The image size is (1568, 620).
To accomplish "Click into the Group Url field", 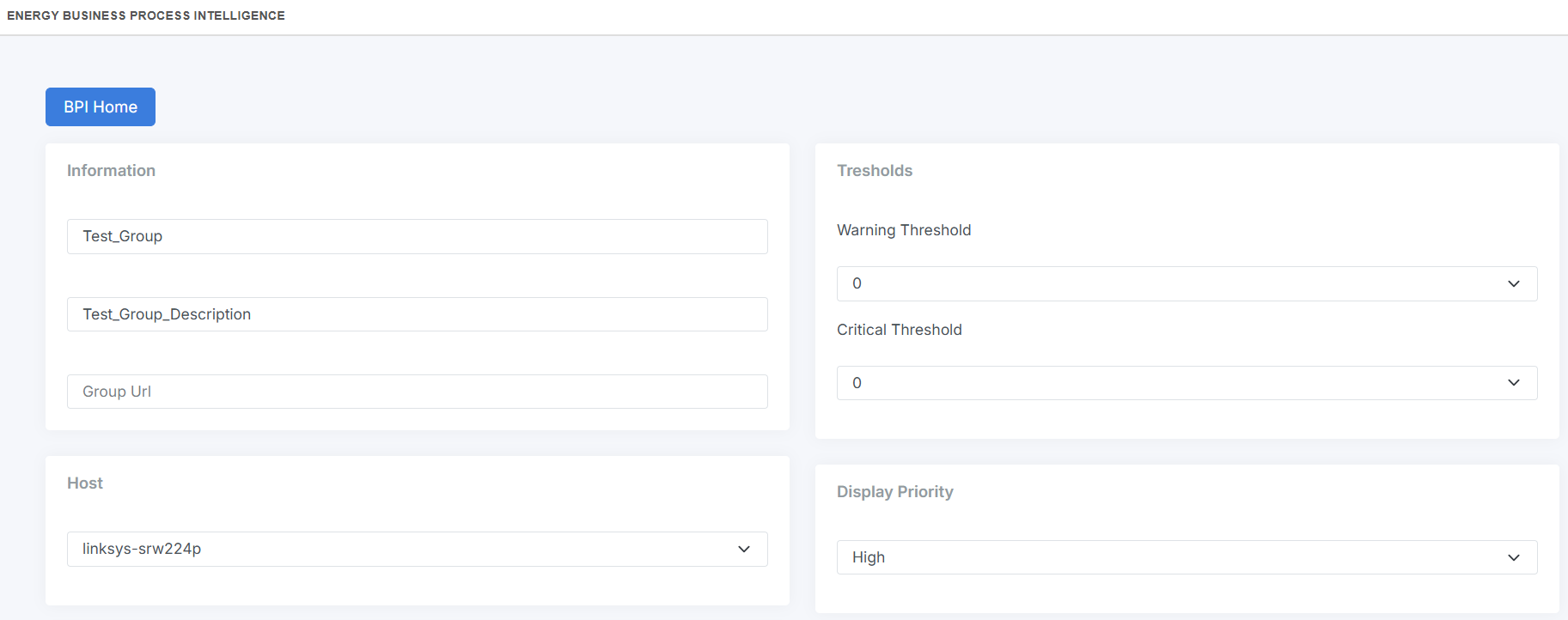I will (417, 392).
